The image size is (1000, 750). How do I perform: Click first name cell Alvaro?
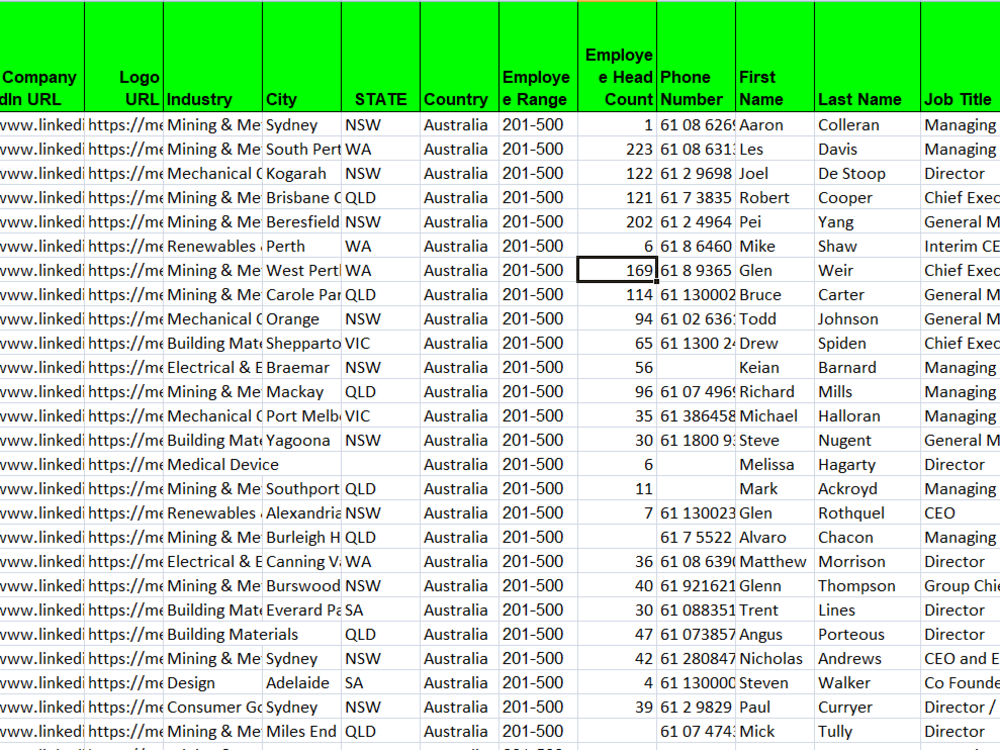coord(775,537)
